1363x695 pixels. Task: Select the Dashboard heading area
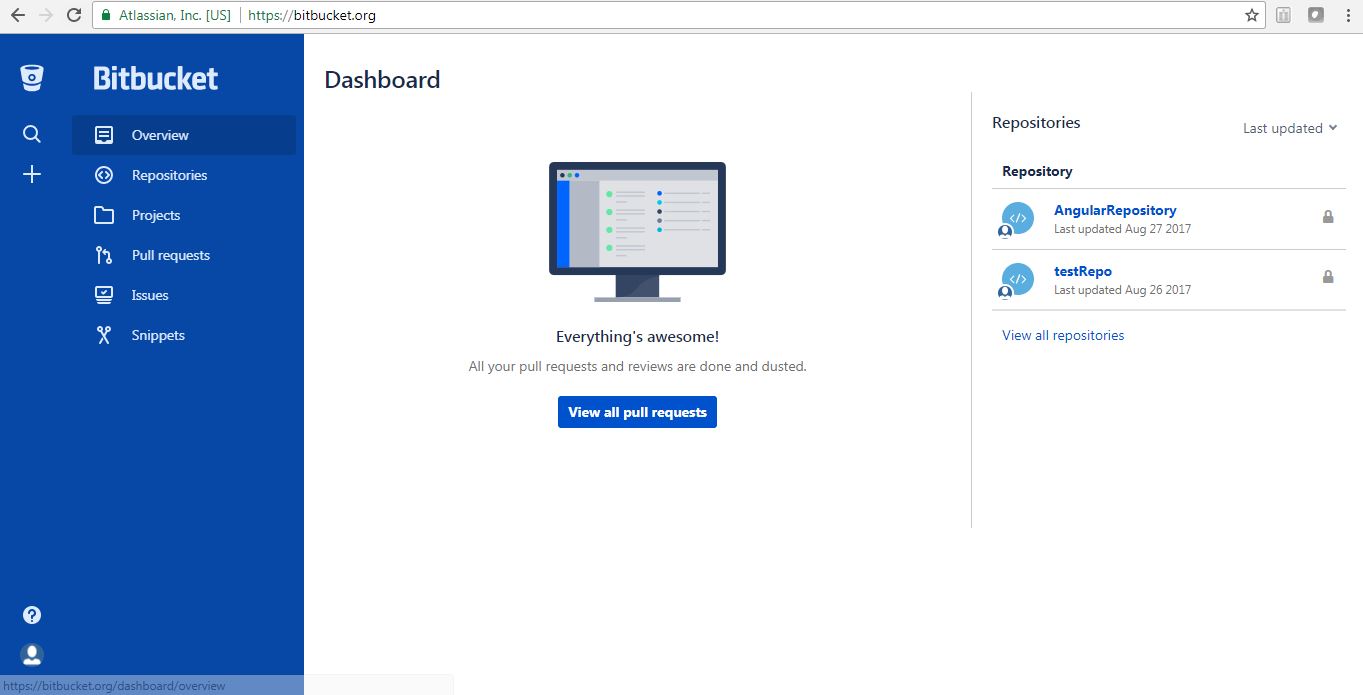pyautogui.click(x=381, y=80)
